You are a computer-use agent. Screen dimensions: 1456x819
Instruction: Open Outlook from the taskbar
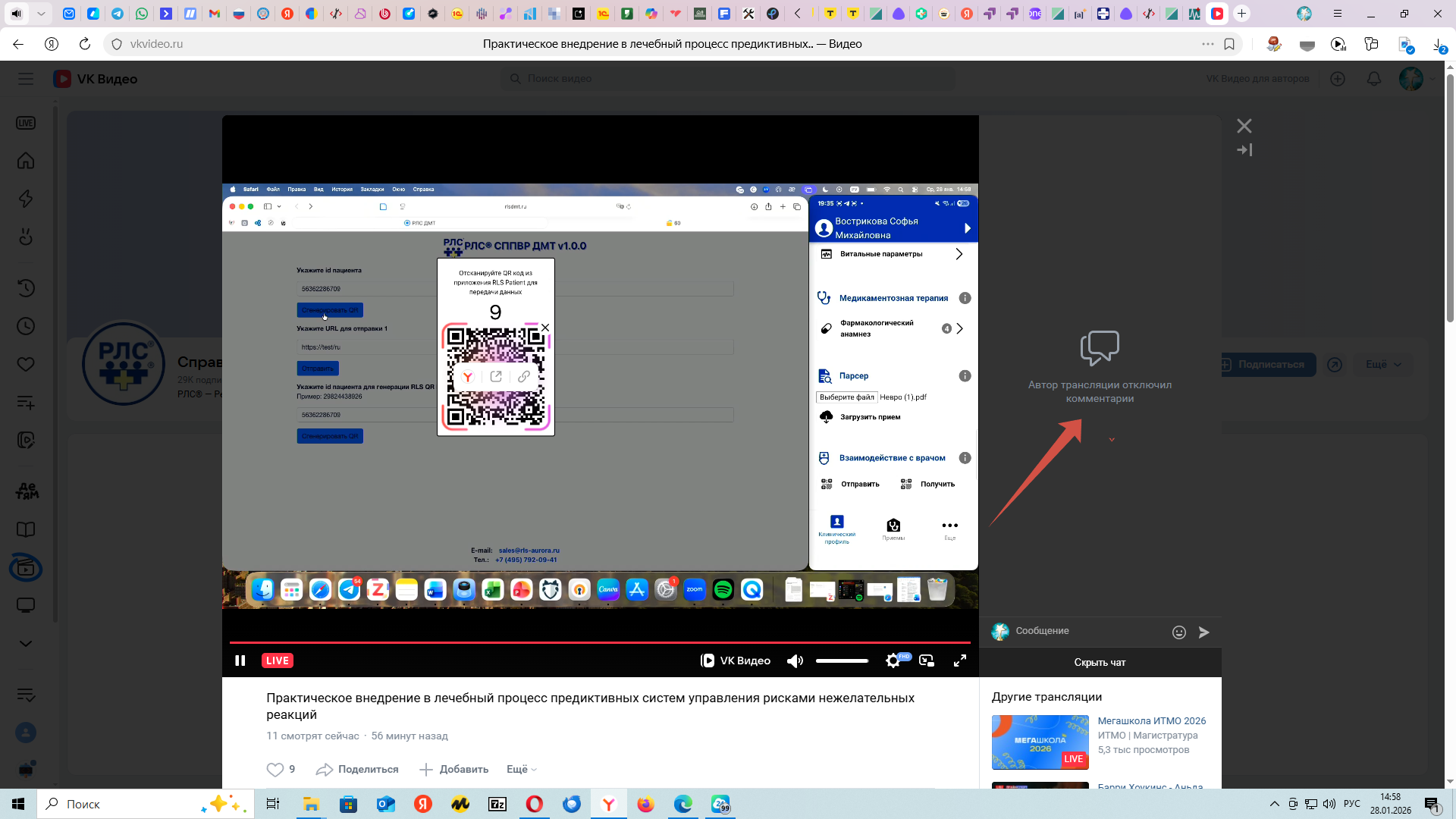386,804
